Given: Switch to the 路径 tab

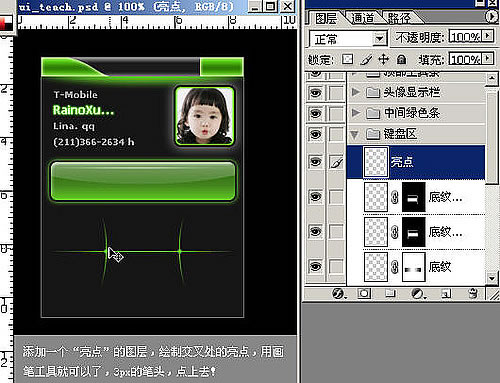Looking at the screenshot, I should click(x=399, y=18).
